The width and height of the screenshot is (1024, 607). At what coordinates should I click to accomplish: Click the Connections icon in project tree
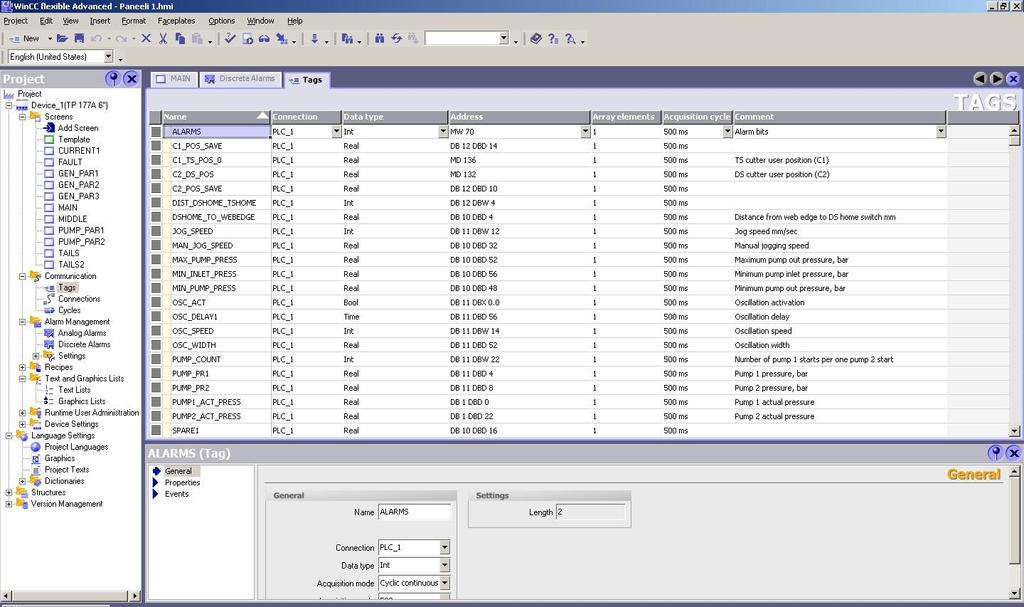pyautogui.click(x=49, y=299)
